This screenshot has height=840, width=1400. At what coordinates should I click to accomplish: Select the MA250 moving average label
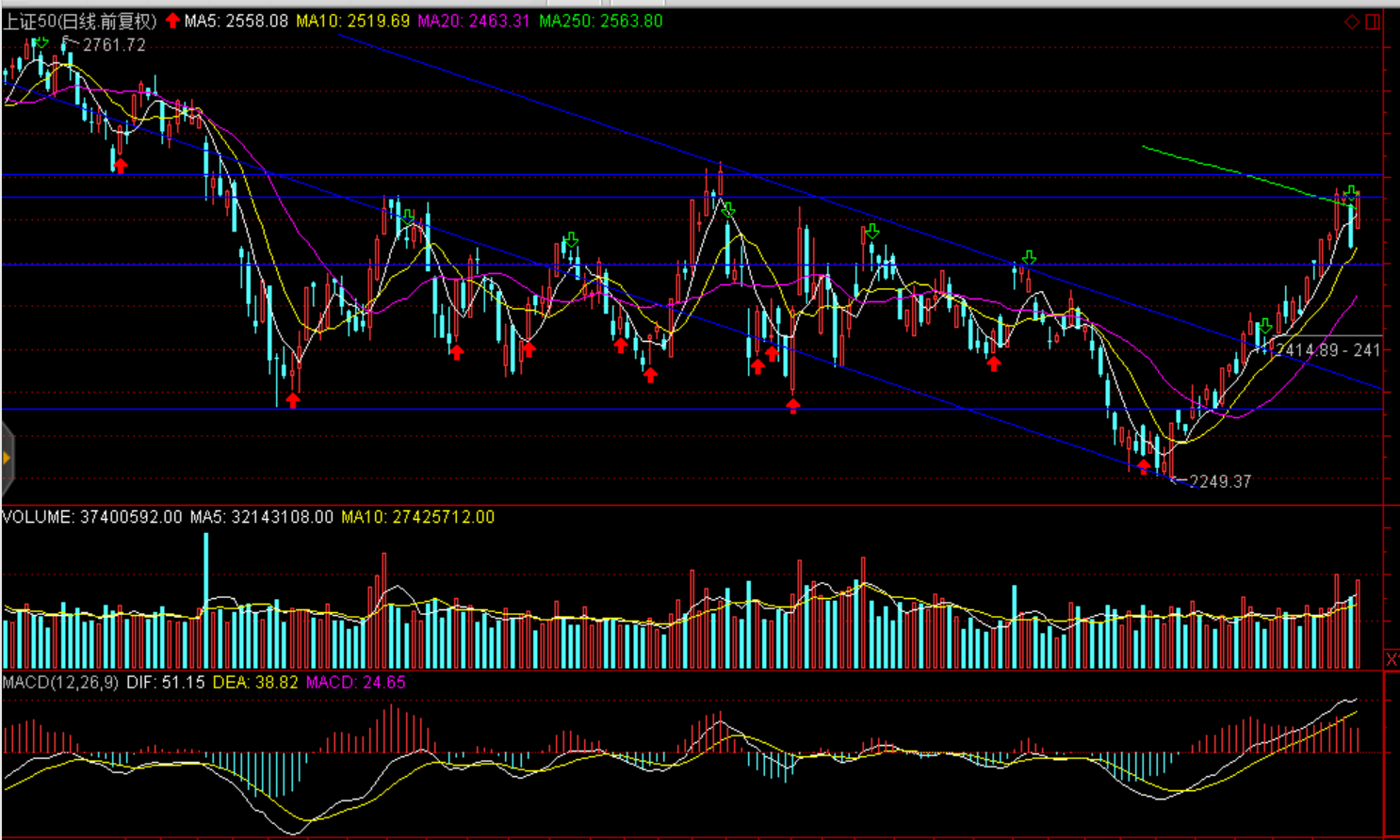(600, 21)
